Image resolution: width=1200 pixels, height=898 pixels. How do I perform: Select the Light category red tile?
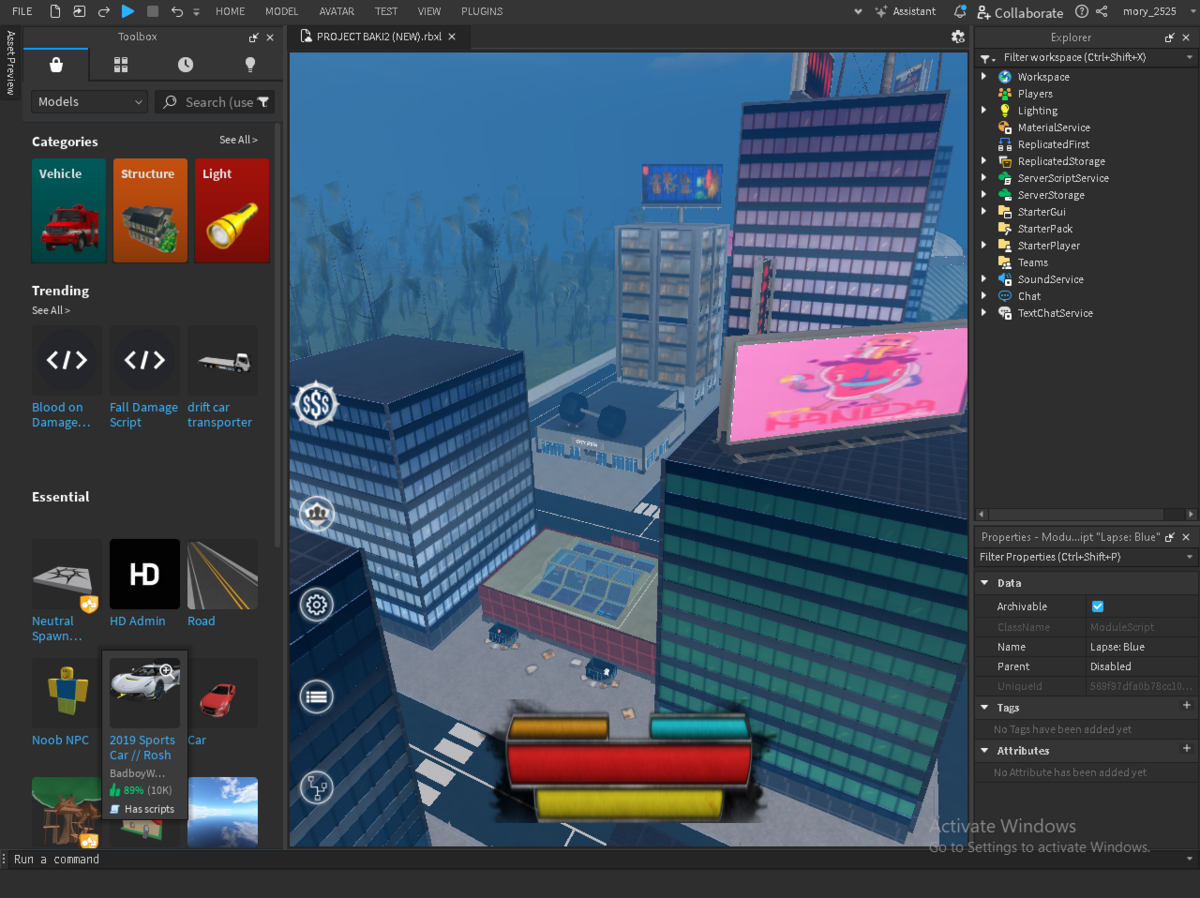(232, 210)
